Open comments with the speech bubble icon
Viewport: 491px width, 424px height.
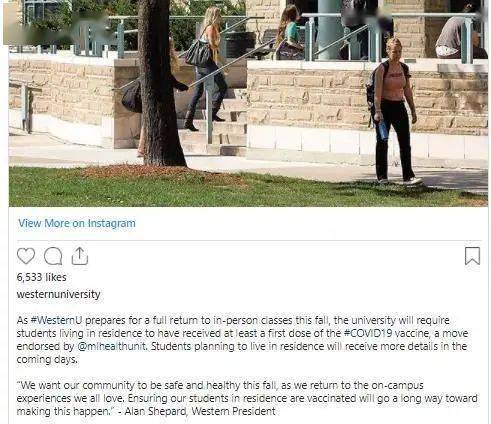click(x=53, y=256)
